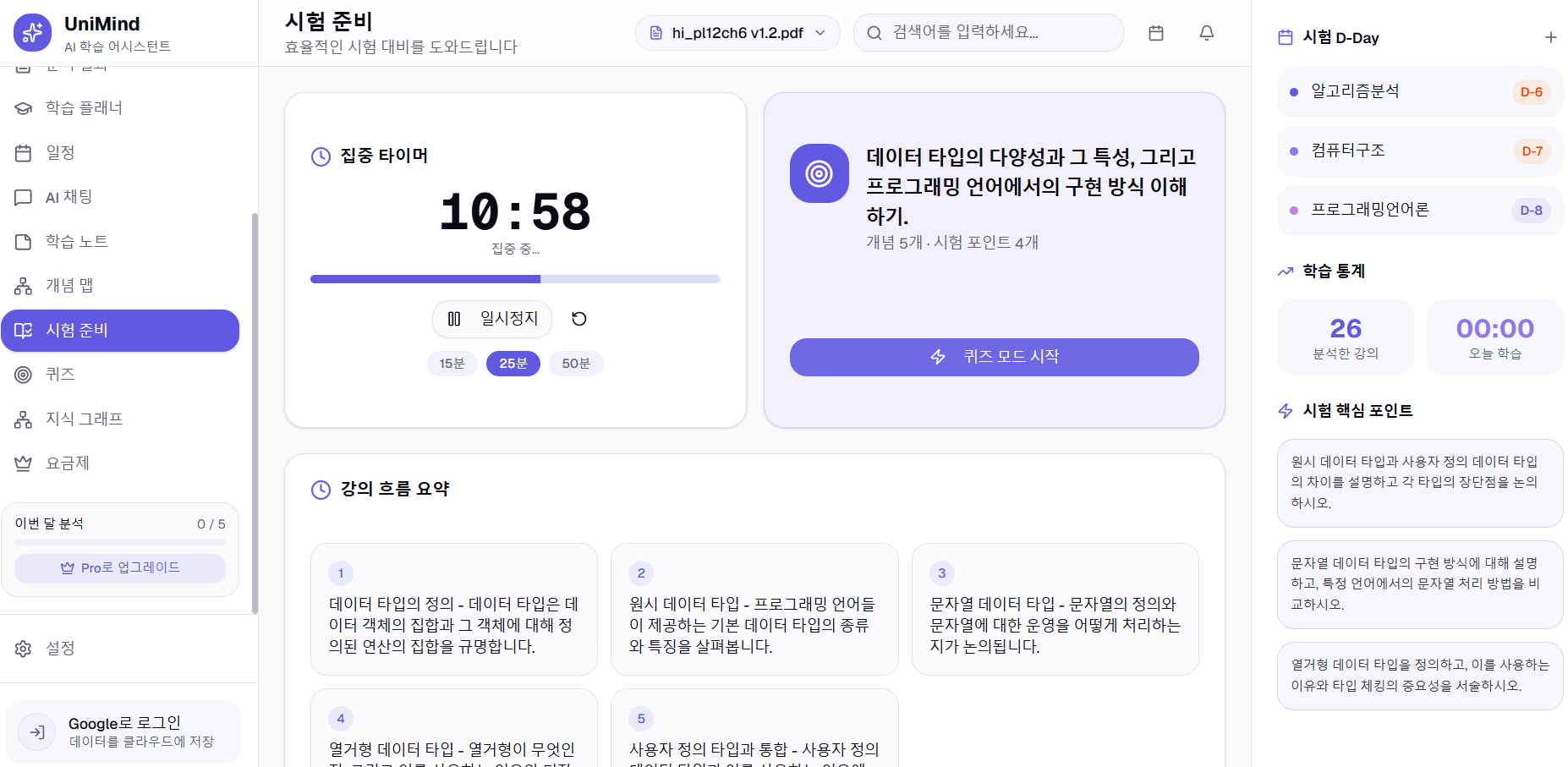Click the clock icon beside 강의 흐름 요약
The width and height of the screenshot is (1568, 767).
click(x=321, y=490)
